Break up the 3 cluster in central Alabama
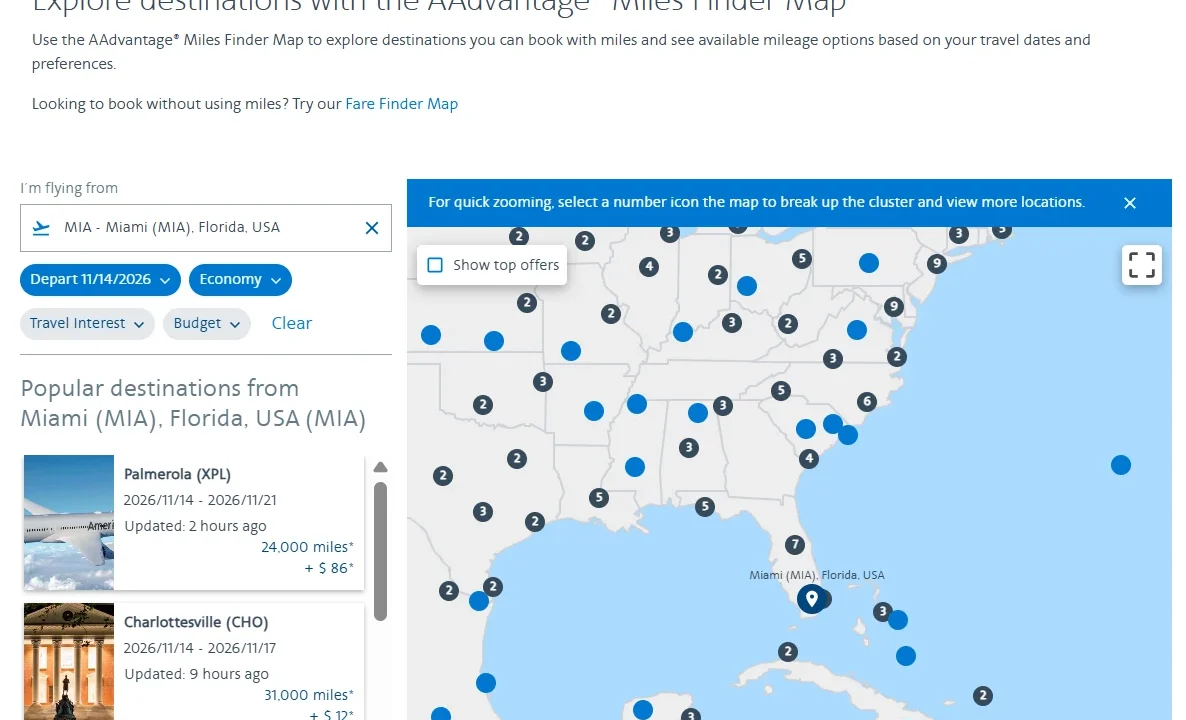 coord(688,448)
